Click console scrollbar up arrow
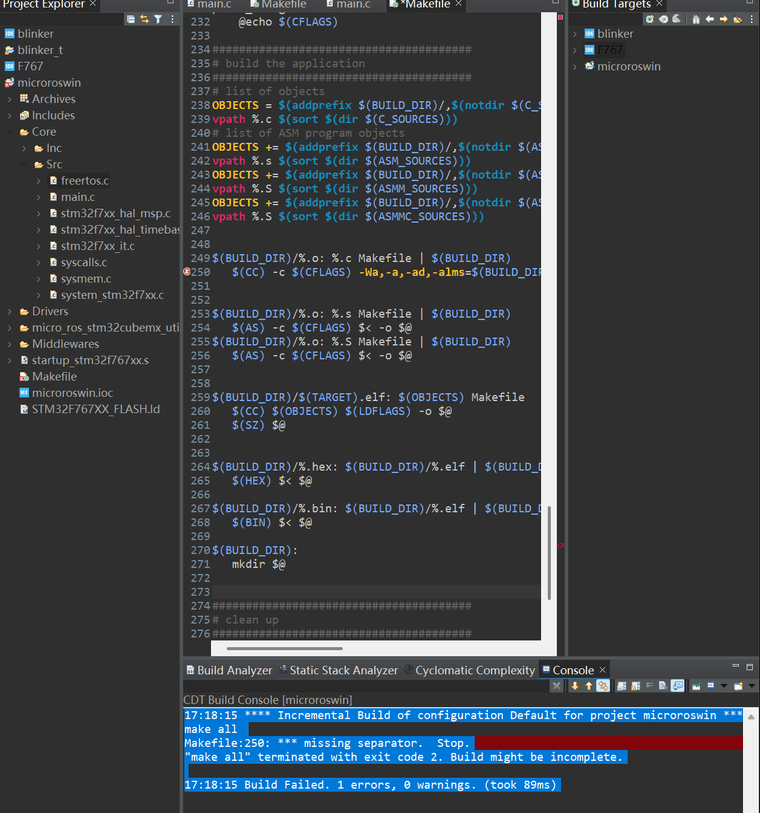Image resolution: width=760 pixels, height=813 pixels. 751,716
